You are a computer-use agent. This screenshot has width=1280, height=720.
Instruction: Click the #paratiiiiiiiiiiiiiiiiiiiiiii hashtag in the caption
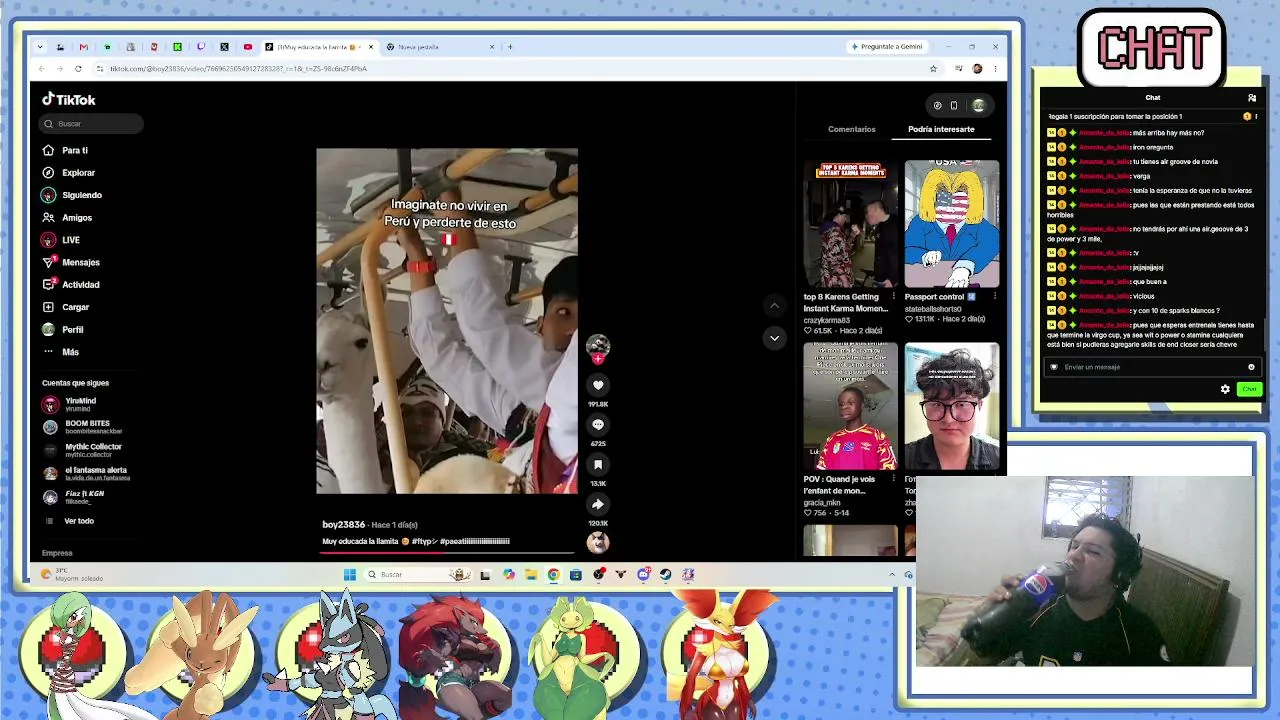coord(474,541)
